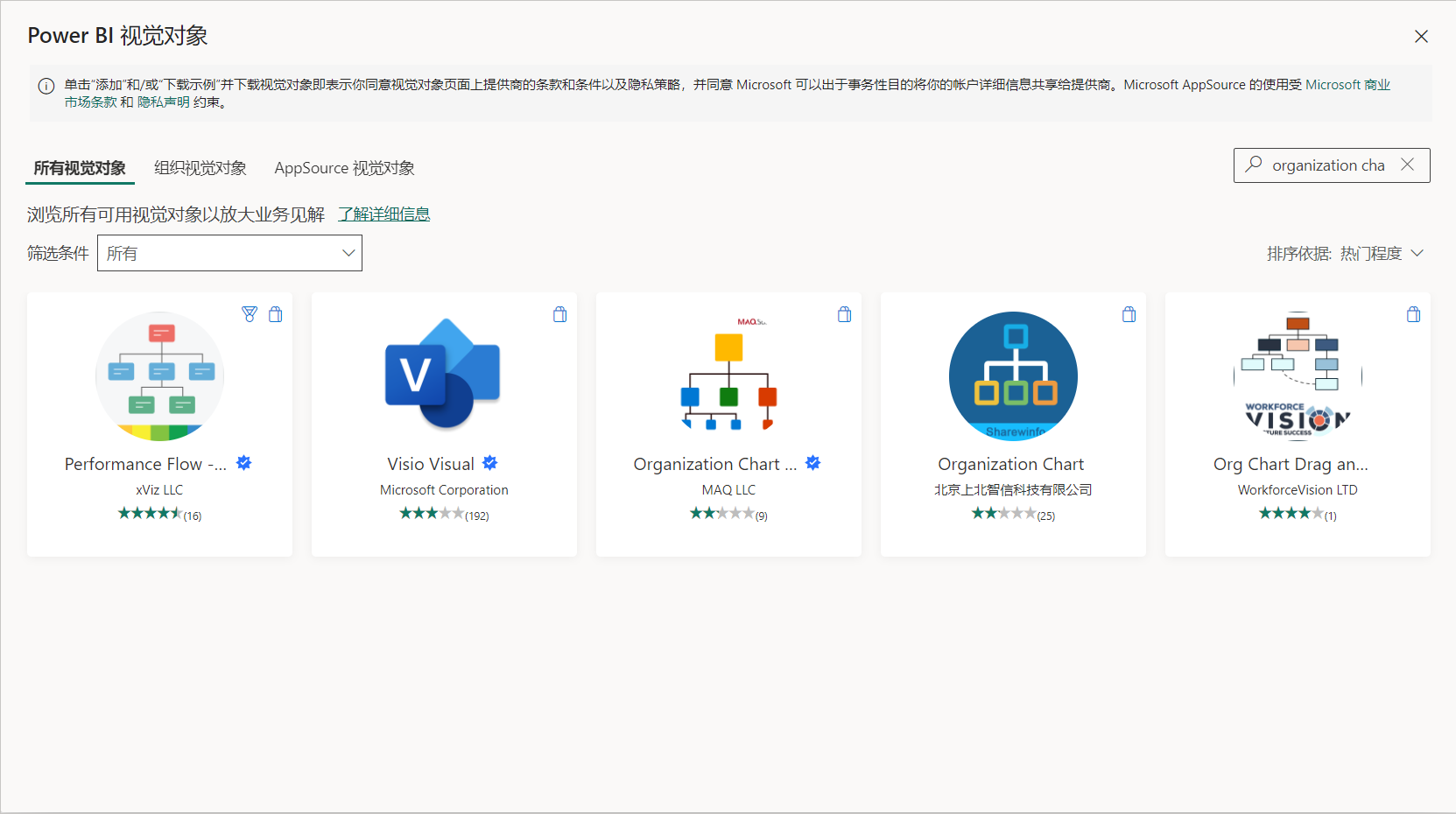Click the shopping bag icon on the Org Chart Drag card
Viewport: 1456px width, 814px height.
tap(1414, 314)
